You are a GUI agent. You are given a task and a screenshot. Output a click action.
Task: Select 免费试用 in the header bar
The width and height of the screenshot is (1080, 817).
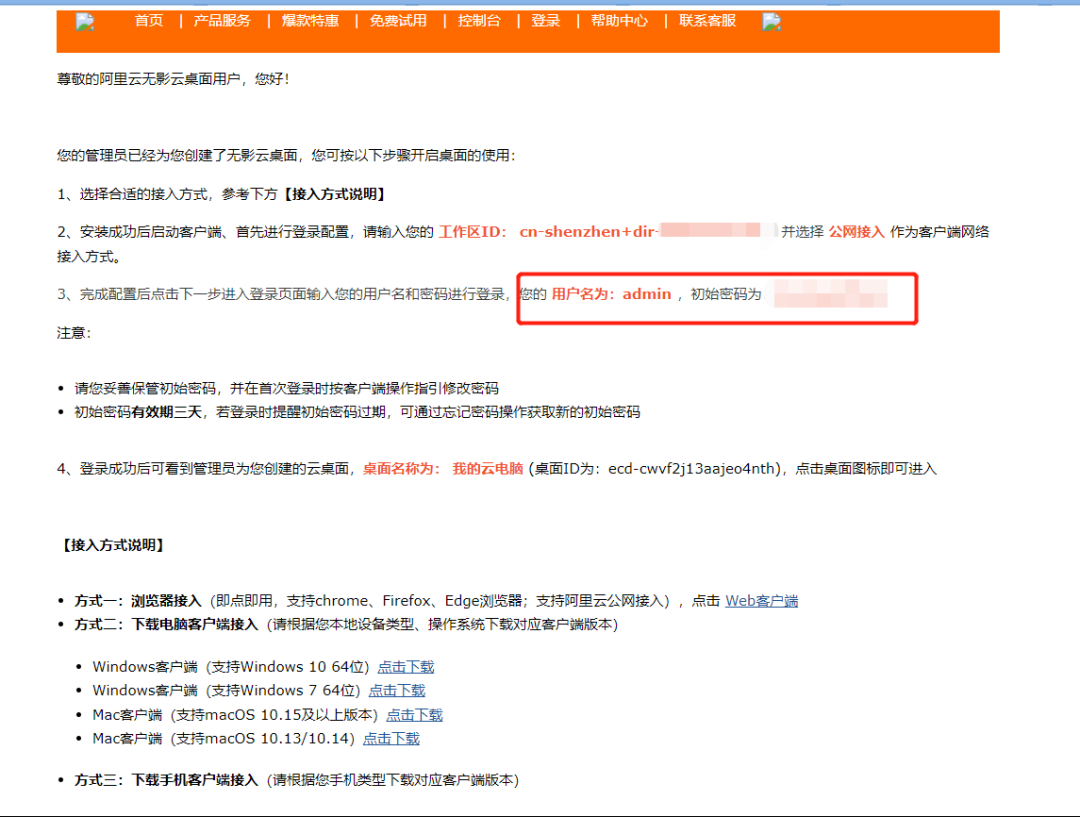tap(398, 21)
